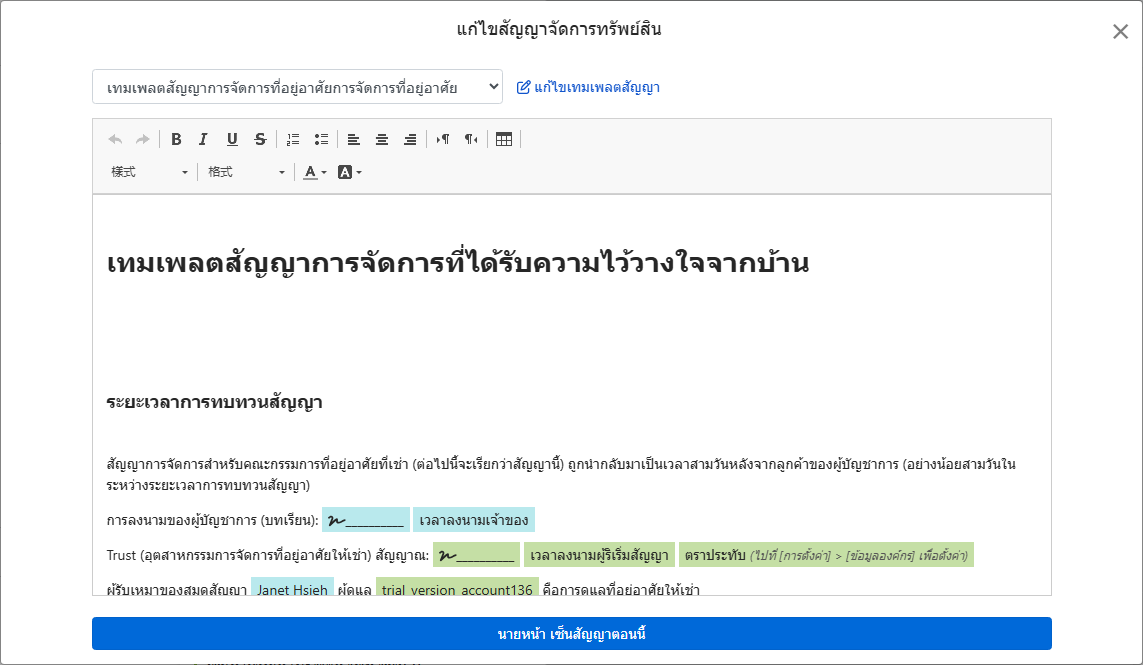1143x665 pixels.
Task: Insert a table
Action: (x=504, y=139)
